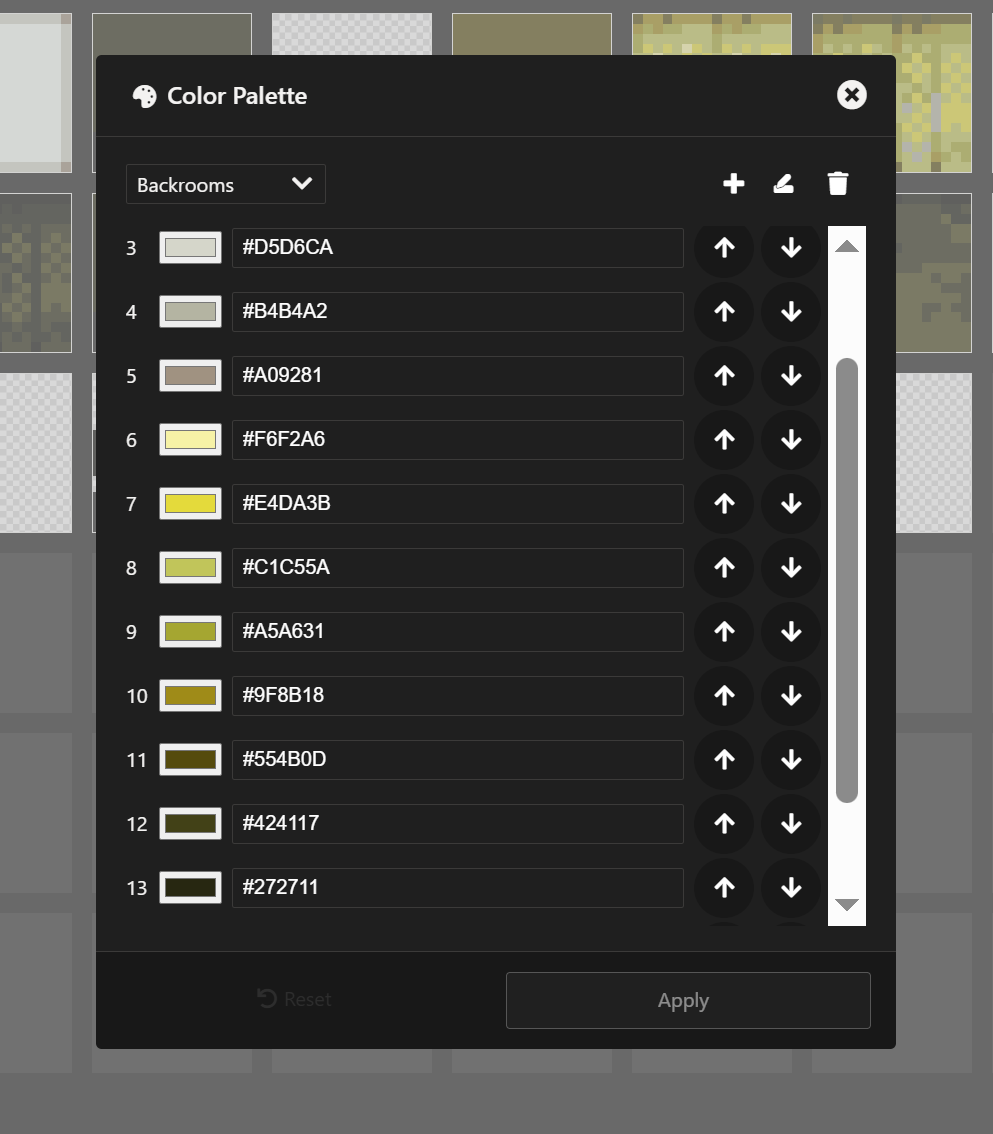Move color #F6F2A6 up one position
993x1134 pixels.
pyautogui.click(x=724, y=440)
